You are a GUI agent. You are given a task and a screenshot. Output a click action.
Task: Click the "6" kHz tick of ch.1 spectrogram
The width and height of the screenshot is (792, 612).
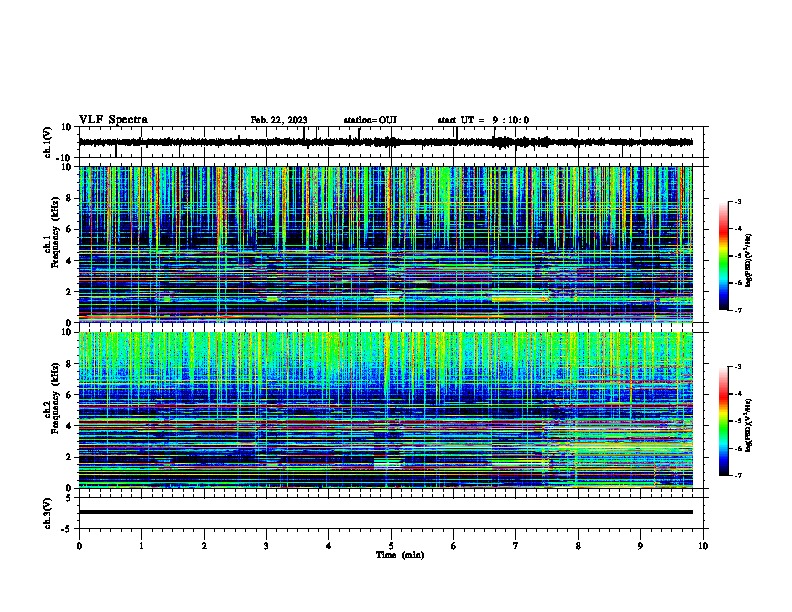pyautogui.click(x=69, y=229)
